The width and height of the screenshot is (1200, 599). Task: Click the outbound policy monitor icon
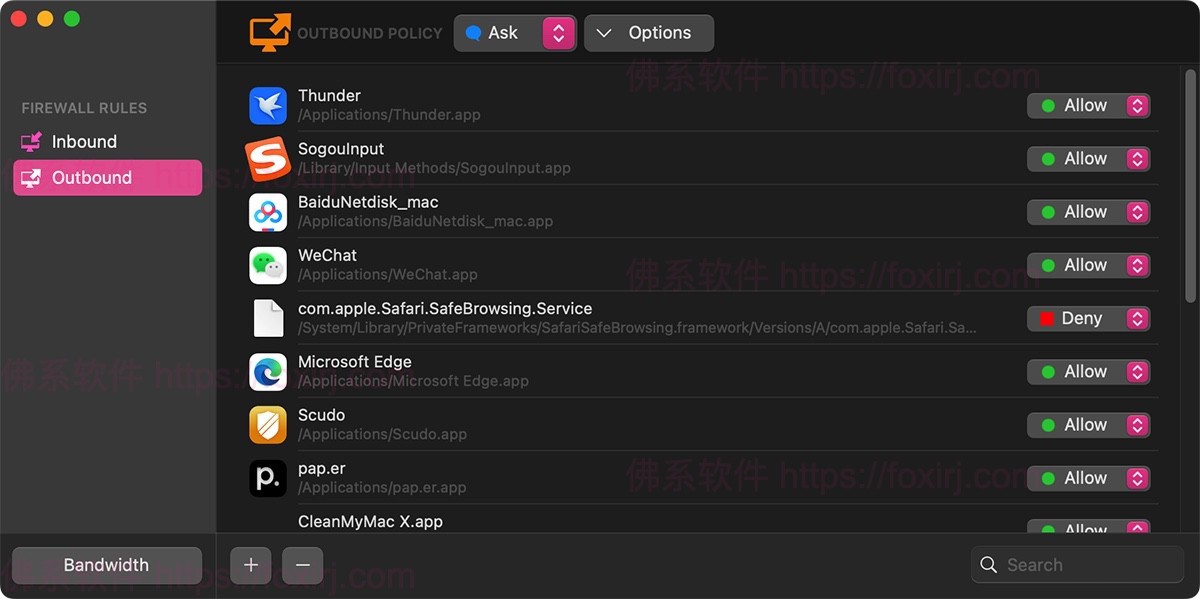tap(269, 33)
